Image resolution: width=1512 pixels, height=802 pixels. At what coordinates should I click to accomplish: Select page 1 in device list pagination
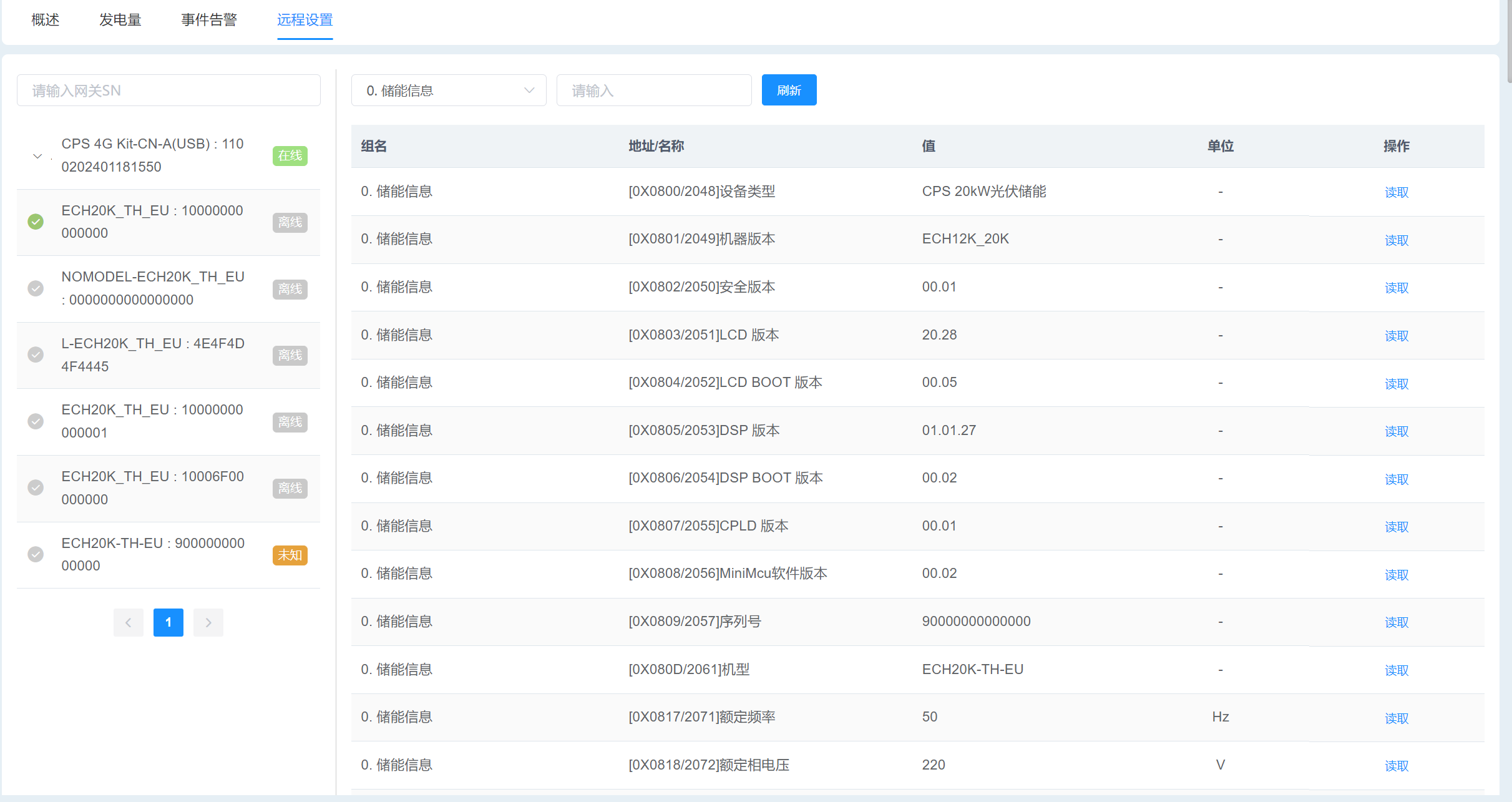[168, 622]
